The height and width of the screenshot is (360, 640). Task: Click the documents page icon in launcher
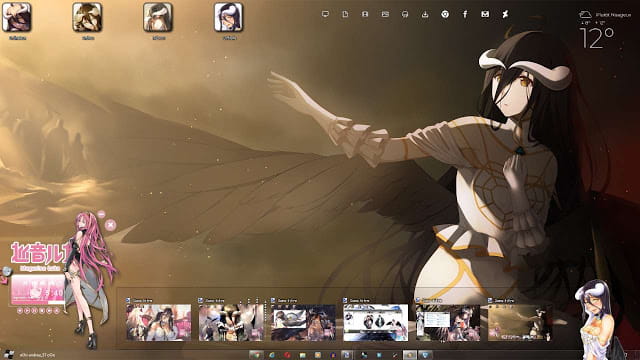[345, 14]
